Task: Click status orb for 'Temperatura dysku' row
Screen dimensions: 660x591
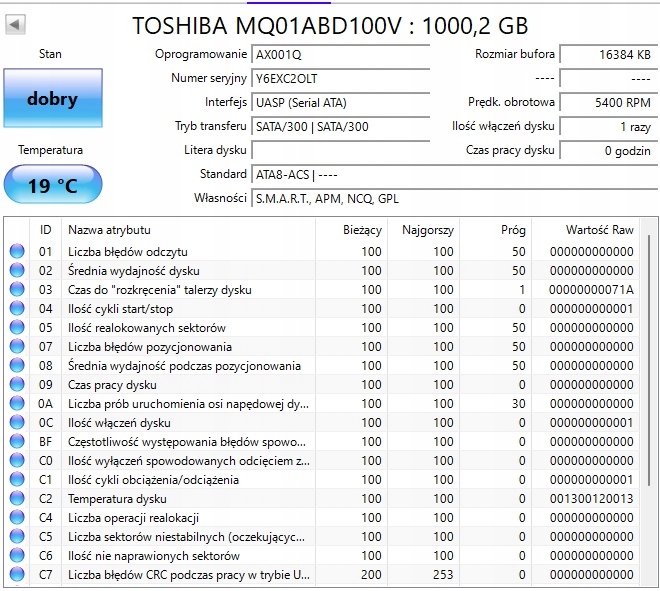Action: (x=17, y=499)
